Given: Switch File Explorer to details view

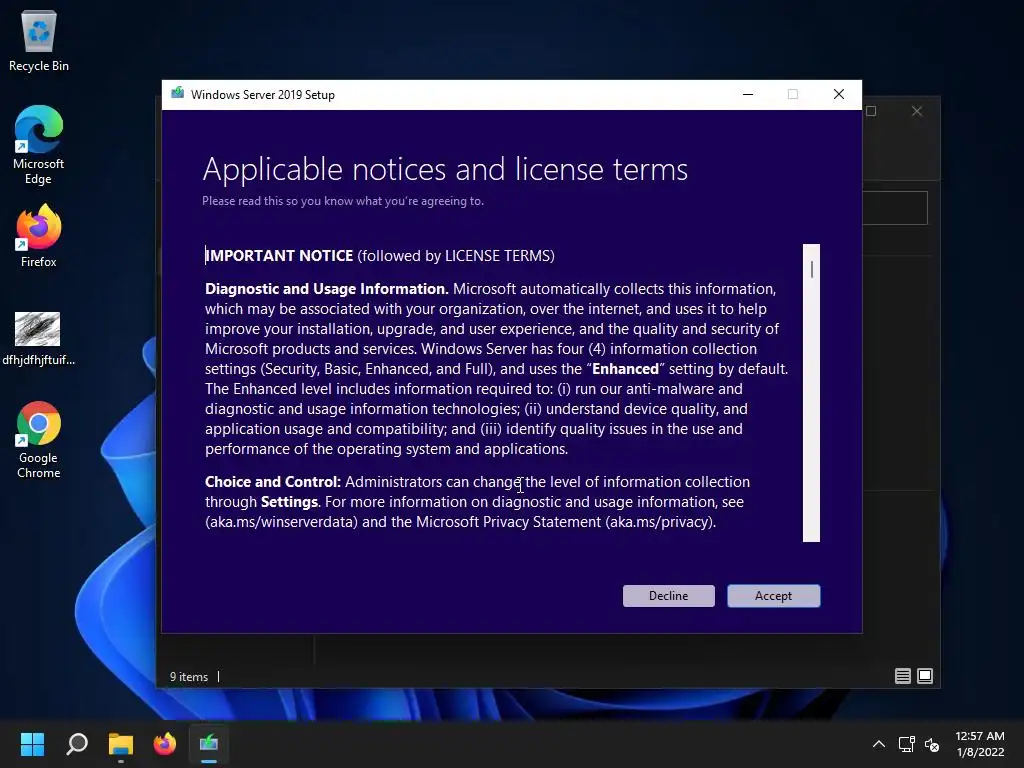Looking at the screenshot, I should coord(903,676).
